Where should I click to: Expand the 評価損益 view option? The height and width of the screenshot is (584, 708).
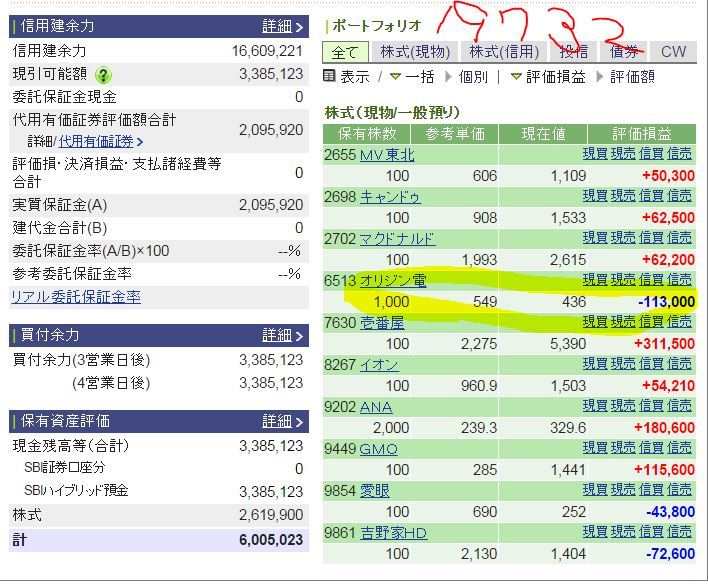point(548,77)
